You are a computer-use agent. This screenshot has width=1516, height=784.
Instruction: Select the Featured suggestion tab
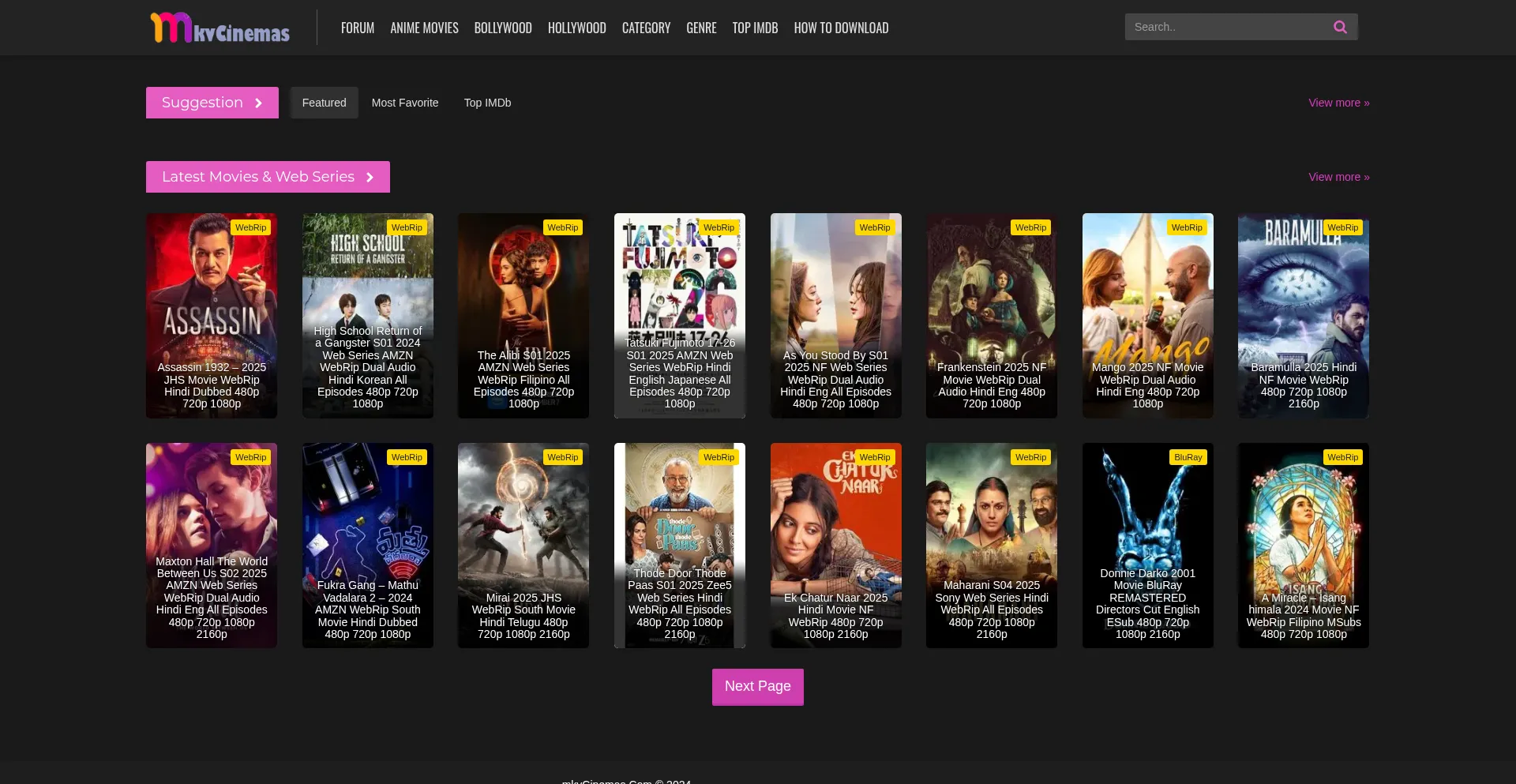[x=324, y=103]
